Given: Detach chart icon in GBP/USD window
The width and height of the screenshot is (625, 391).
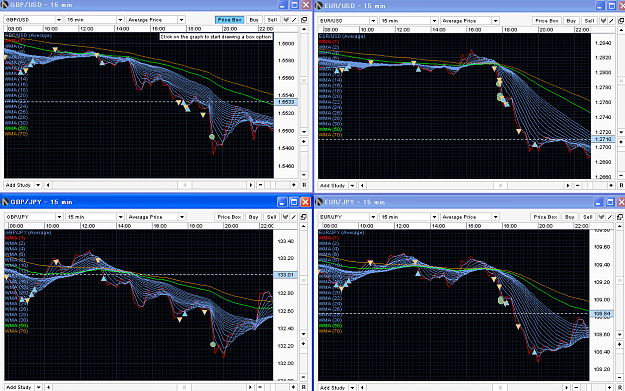Looking at the screenshot, I should tap(304, 20).
